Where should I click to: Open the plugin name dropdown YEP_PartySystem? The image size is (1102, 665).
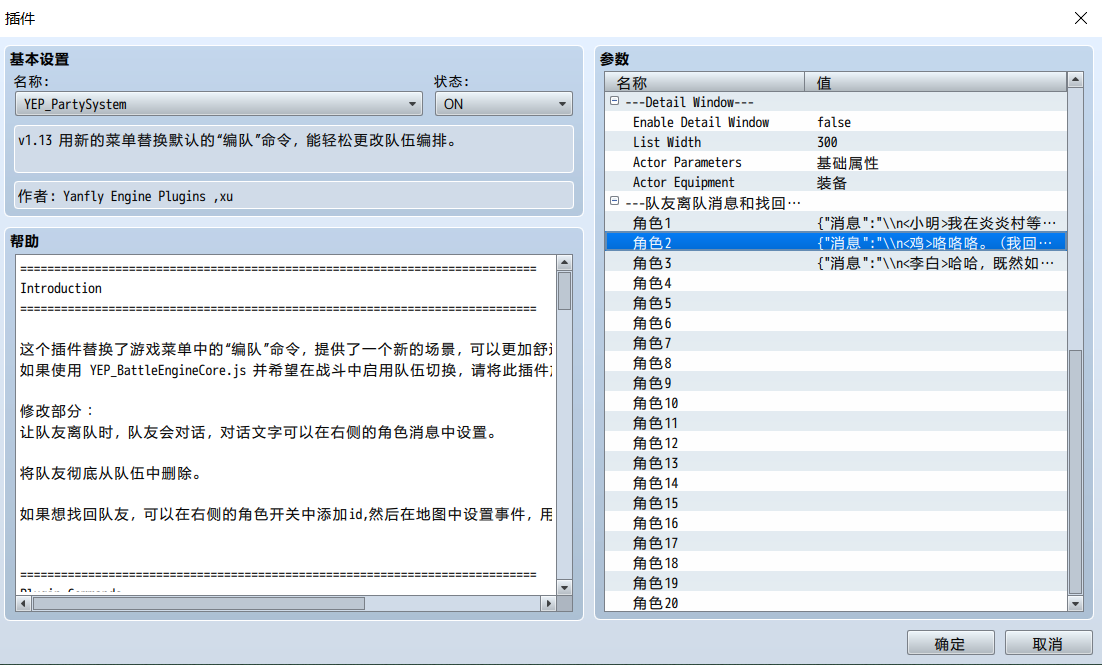[x=219, y=104]
